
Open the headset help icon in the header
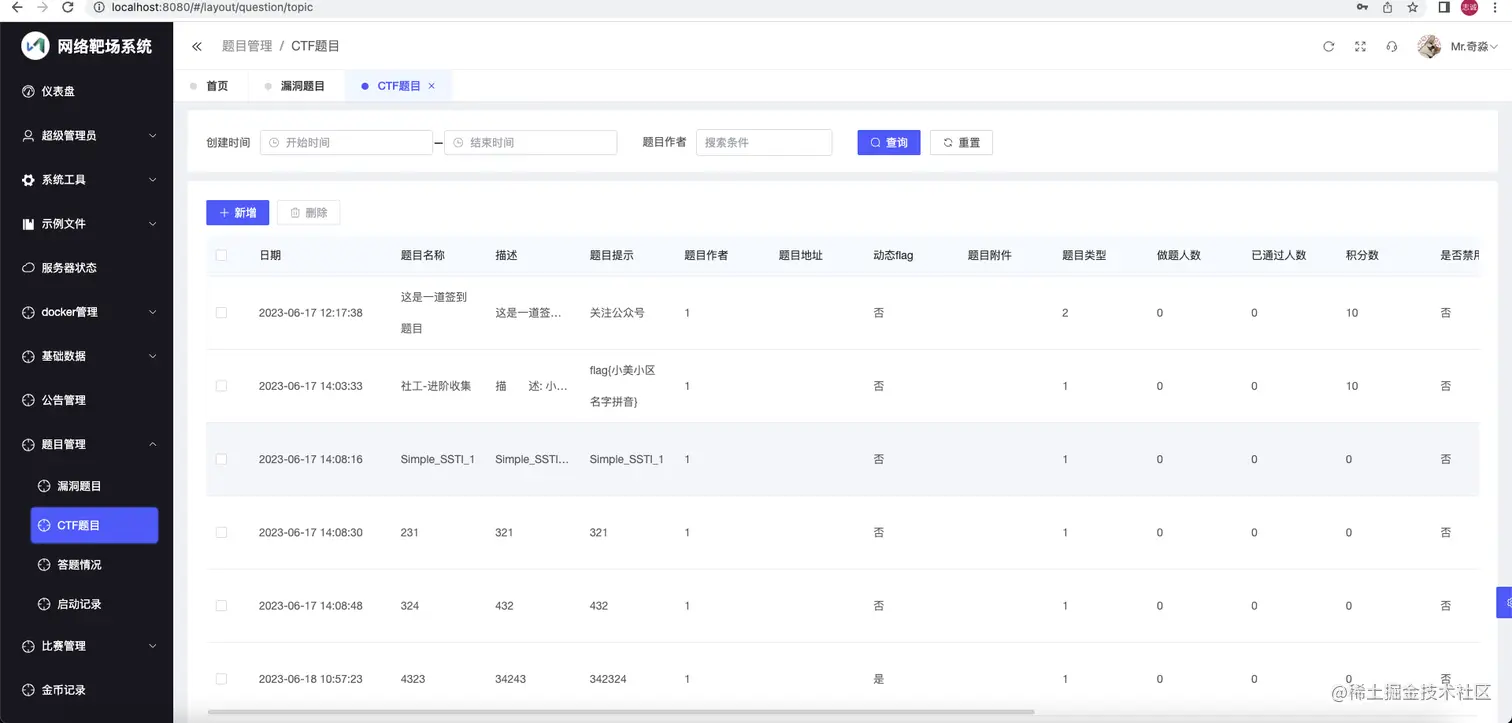(x=1391, y=46)
